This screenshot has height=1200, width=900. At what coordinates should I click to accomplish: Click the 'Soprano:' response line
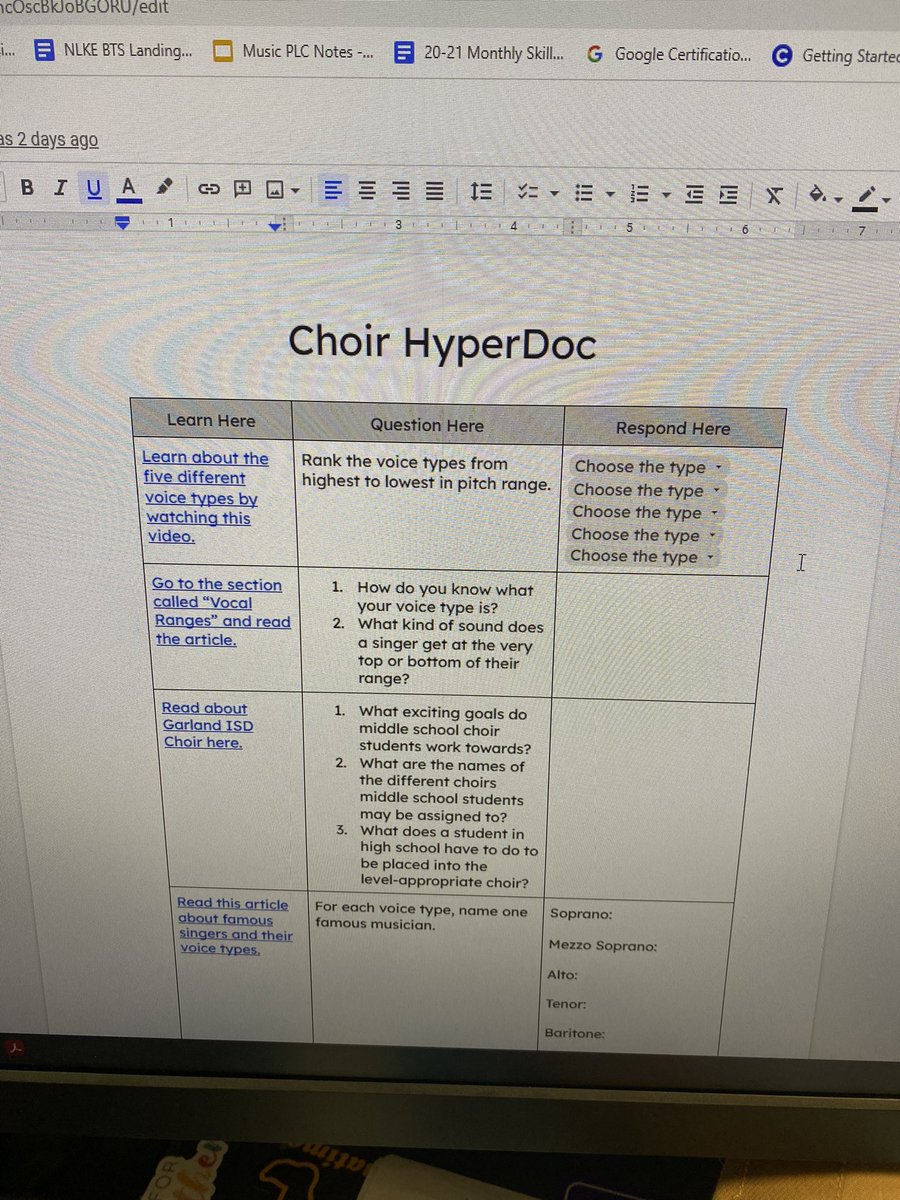[x=582, y=914]
